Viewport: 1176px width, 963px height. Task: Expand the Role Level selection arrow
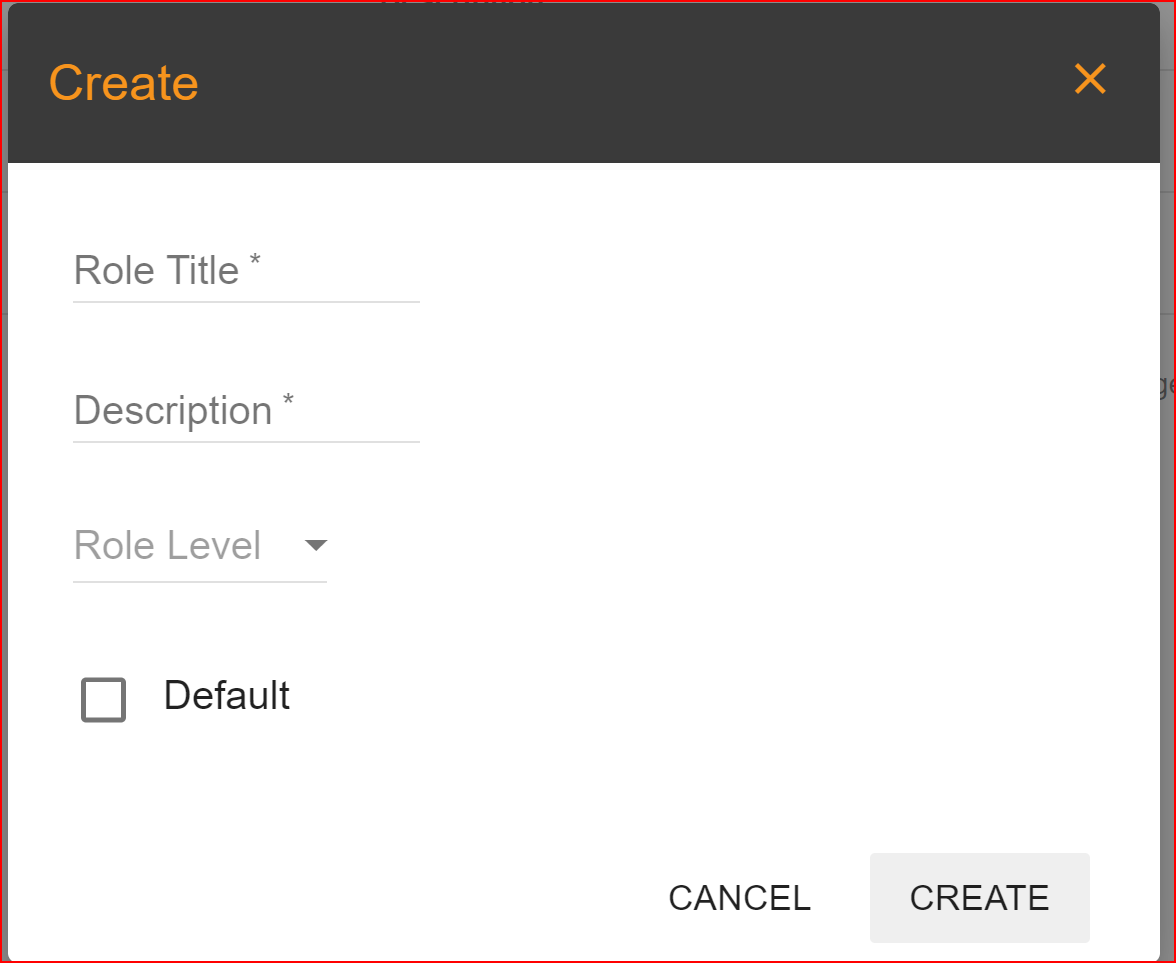click(316, 546)
